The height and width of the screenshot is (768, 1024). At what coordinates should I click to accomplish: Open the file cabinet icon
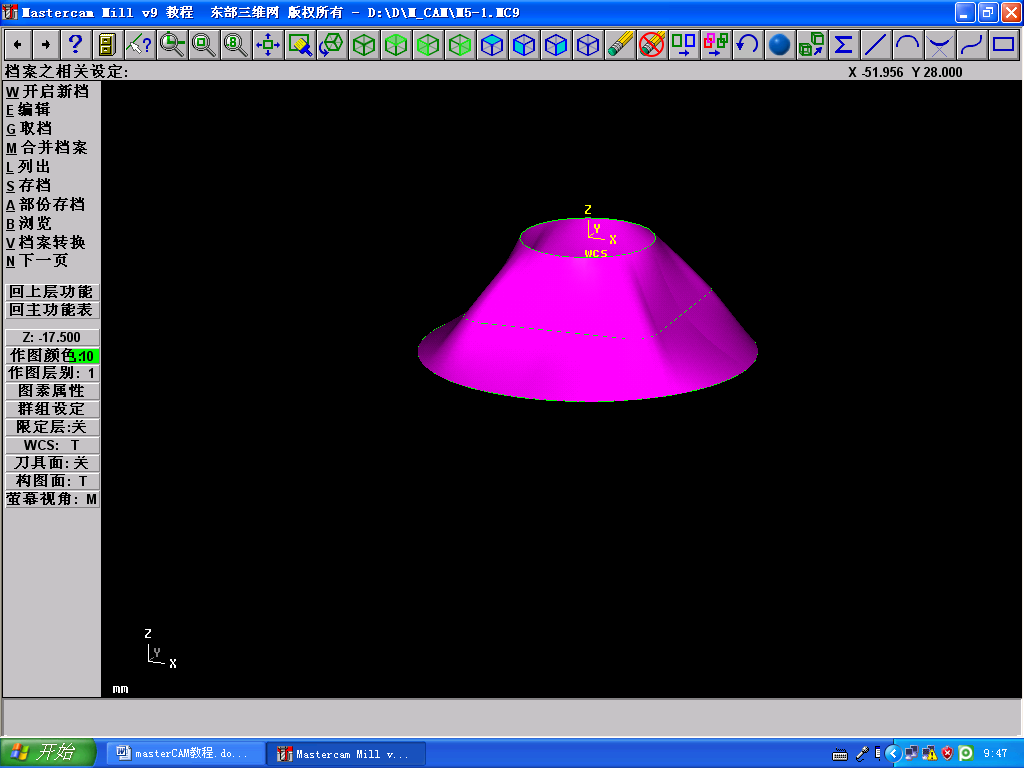[x=106, y=44]
